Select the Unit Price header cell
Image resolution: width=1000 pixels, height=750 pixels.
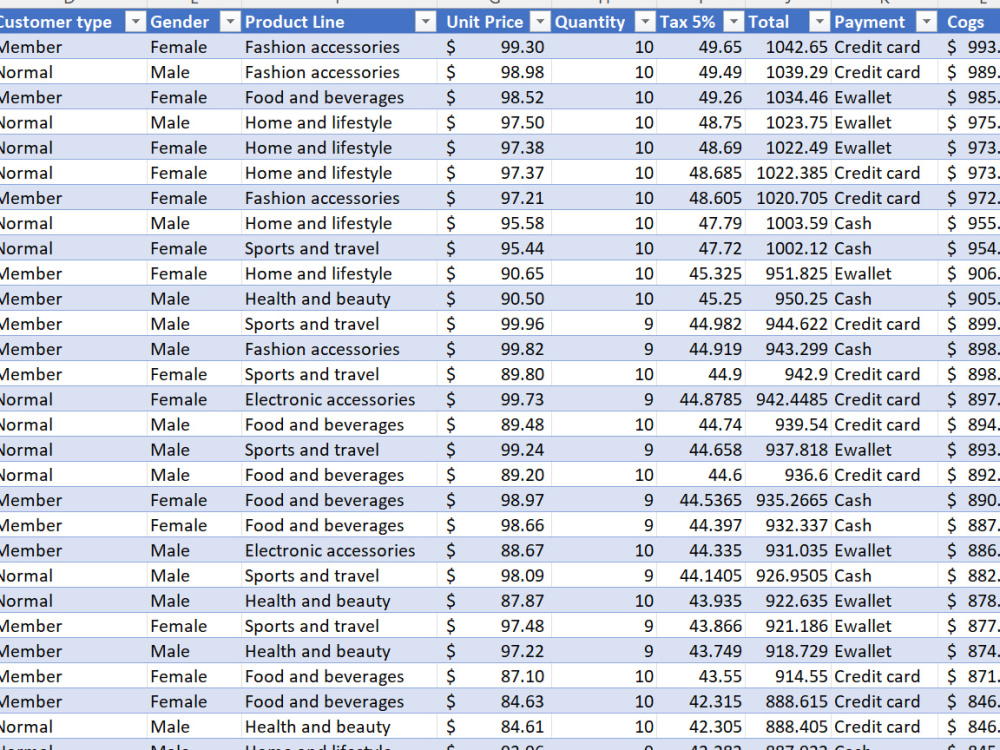click(494, 22)
